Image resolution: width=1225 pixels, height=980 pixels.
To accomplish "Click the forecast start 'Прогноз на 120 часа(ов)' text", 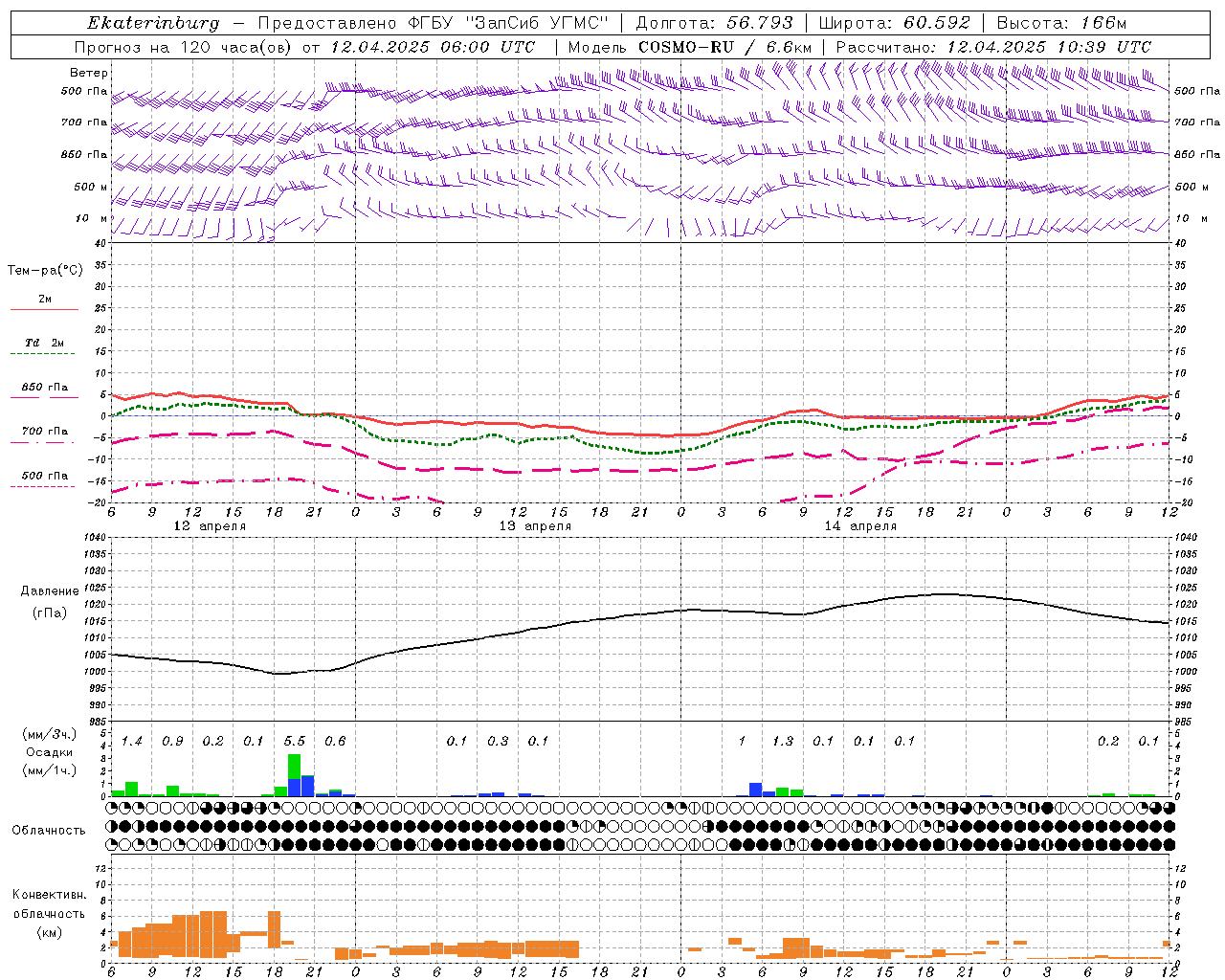I will [x=185, y=47].
